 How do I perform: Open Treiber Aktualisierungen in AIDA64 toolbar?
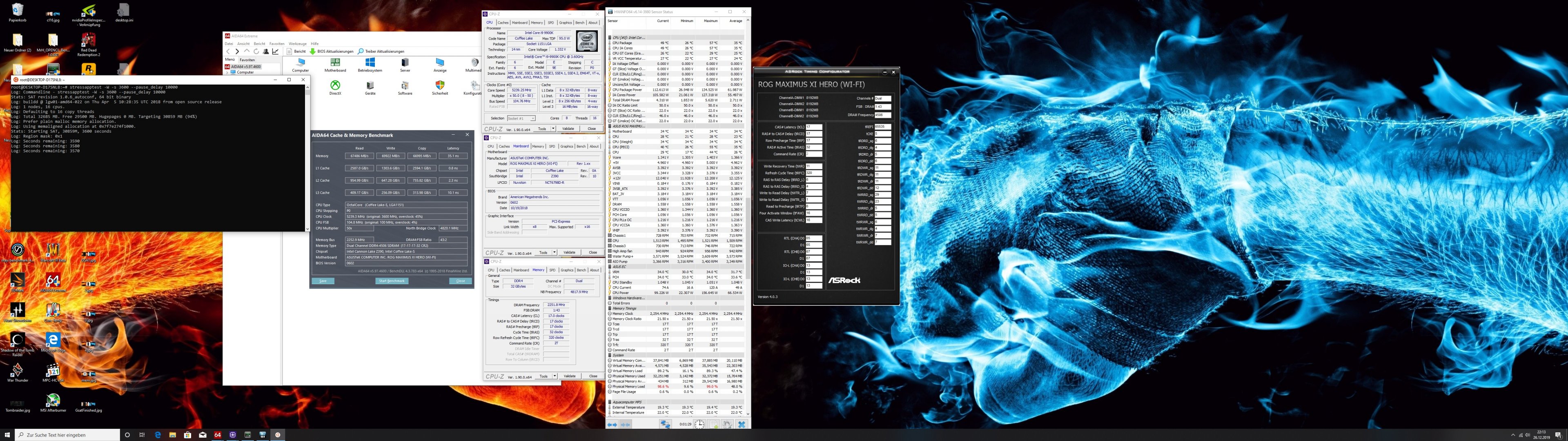(381, 52)
